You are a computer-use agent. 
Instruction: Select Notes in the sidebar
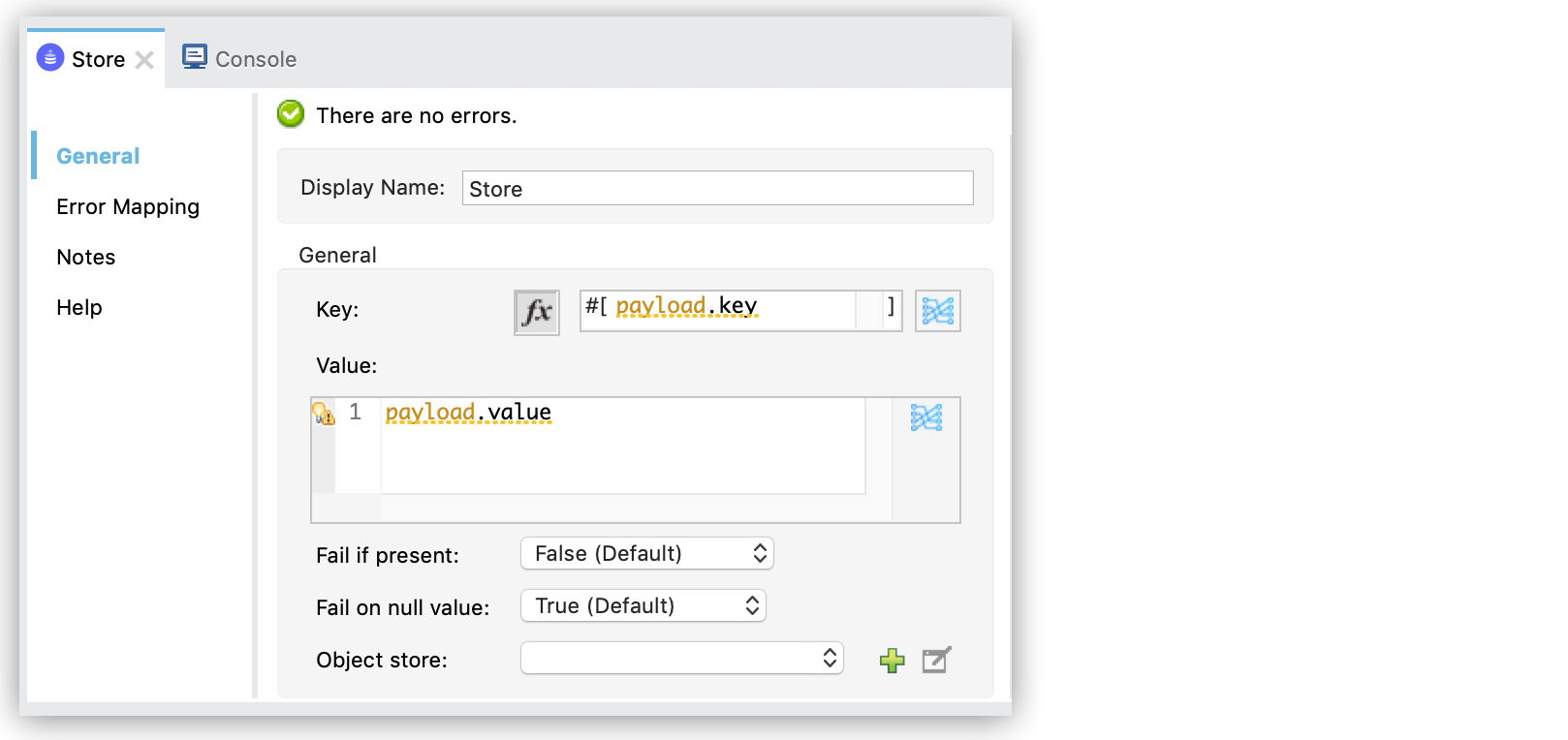[85, 257]
